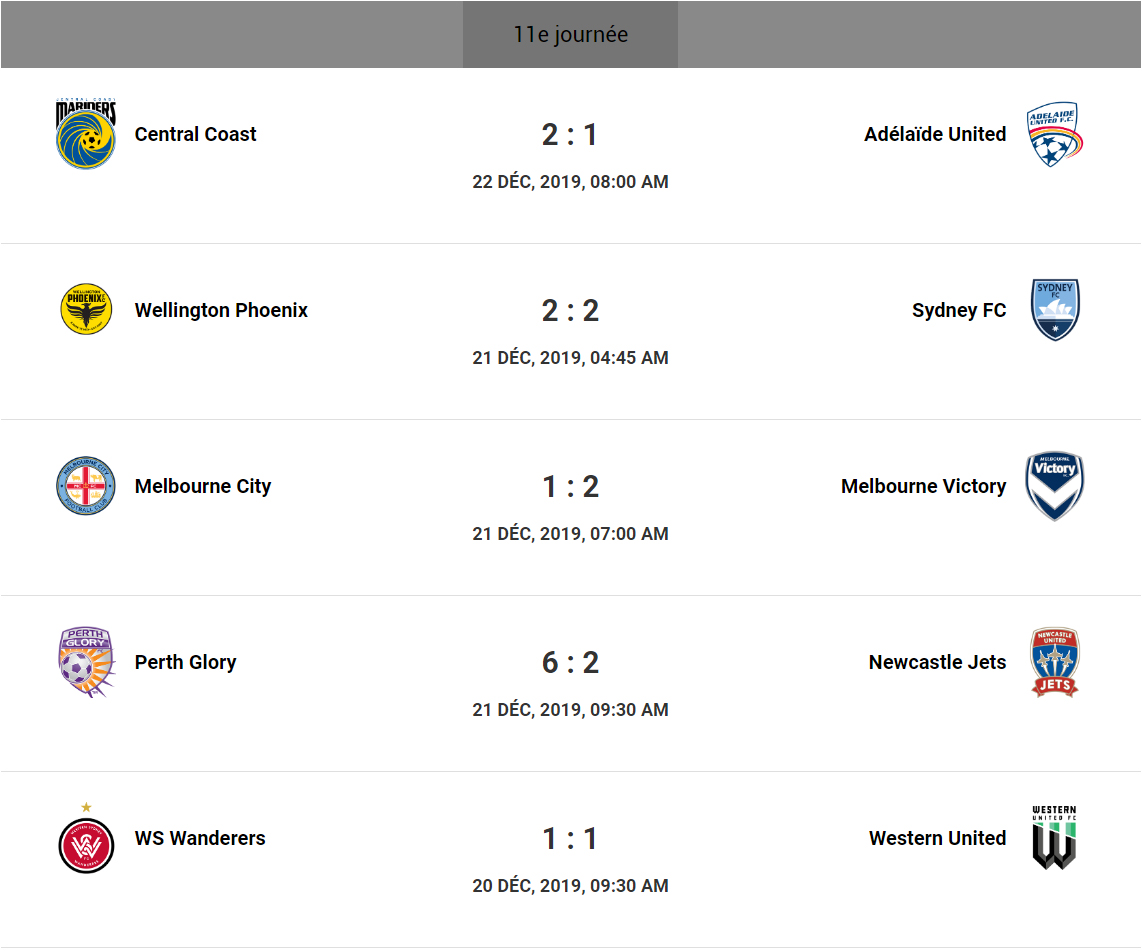Click the Wellington Phoenix badge

point(86,310)
